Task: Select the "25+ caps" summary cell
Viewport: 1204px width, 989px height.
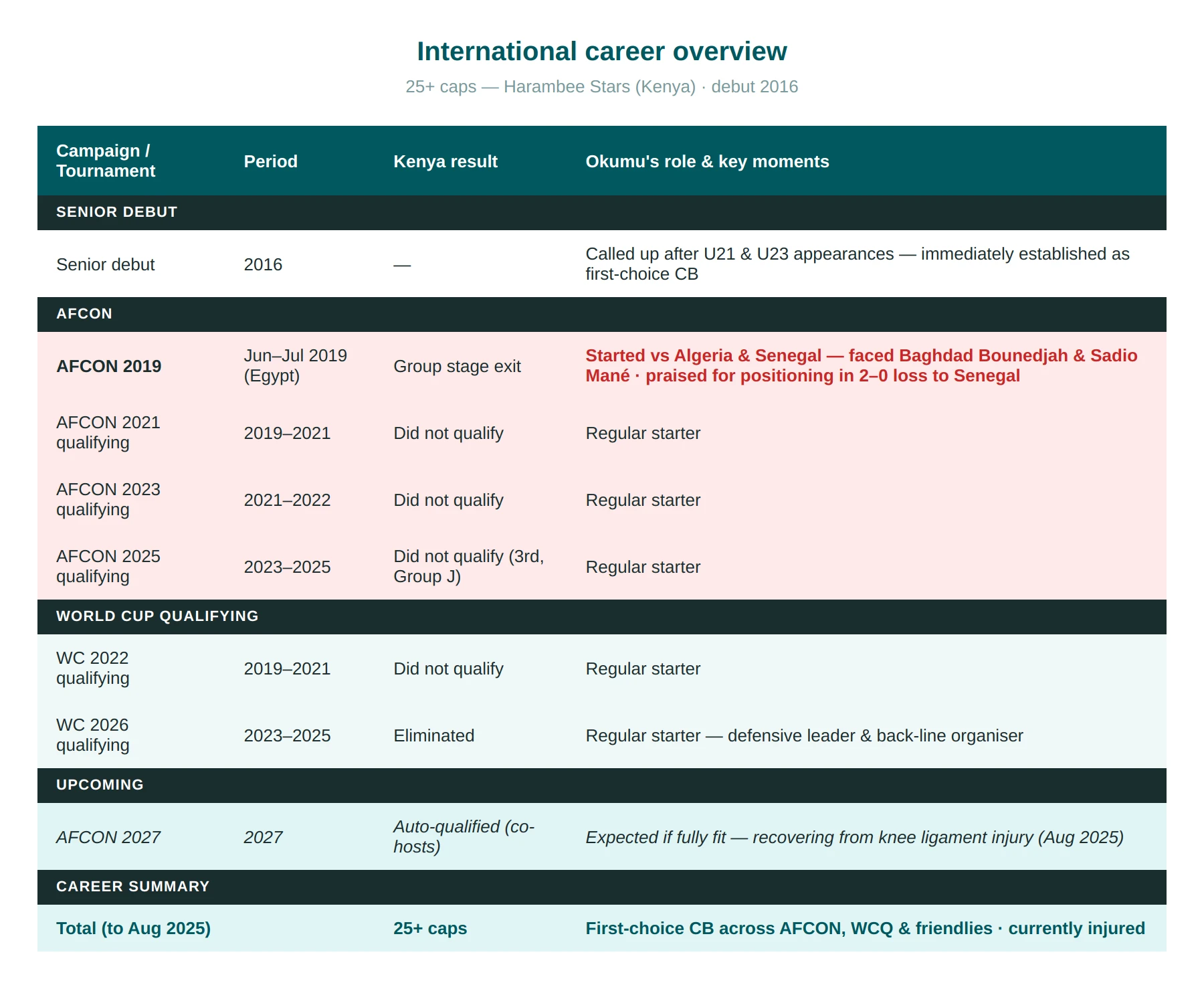Action: tap(430, 928)
